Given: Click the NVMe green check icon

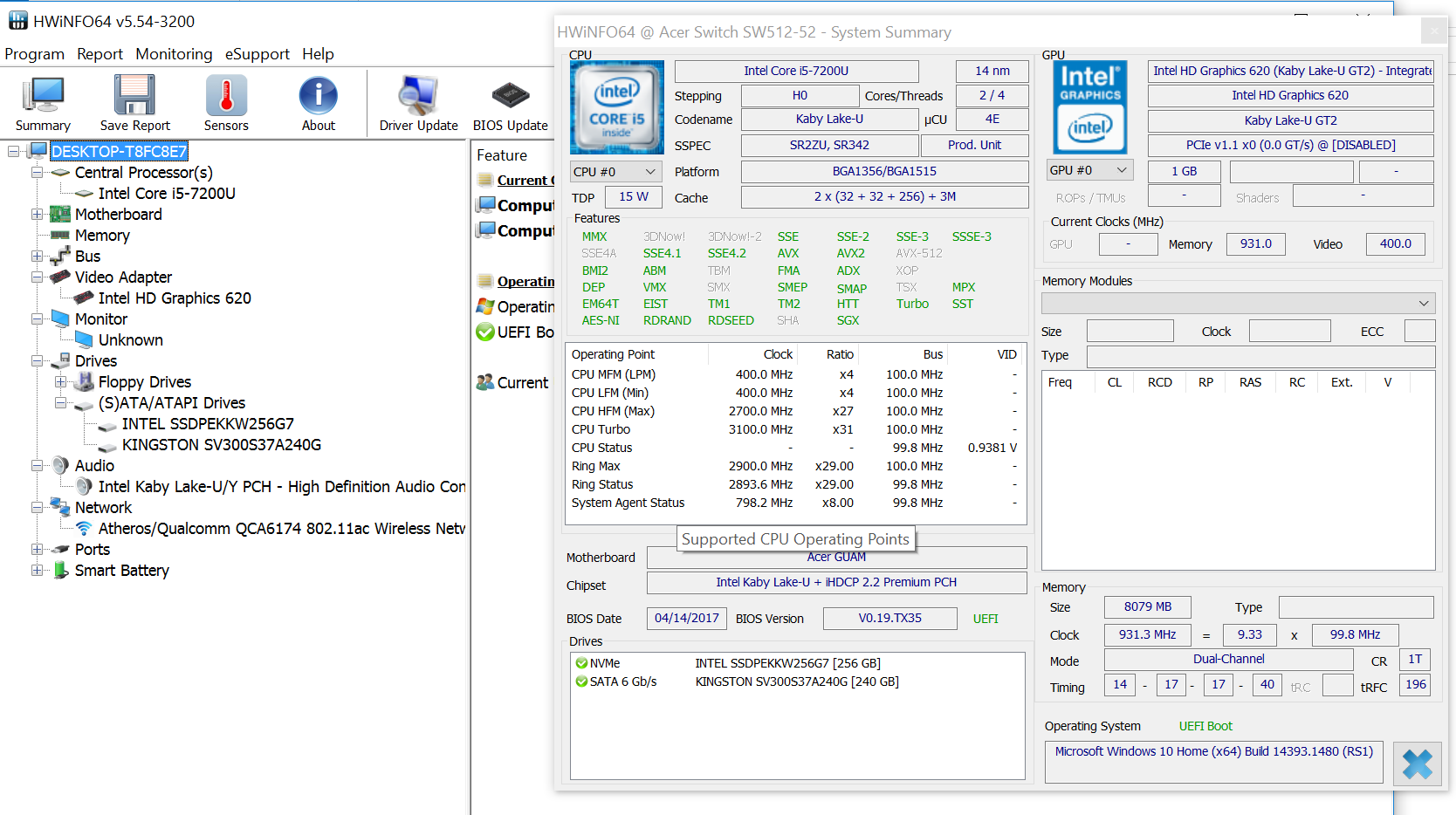Looking at the screenshot, I should tap(581, 663).
